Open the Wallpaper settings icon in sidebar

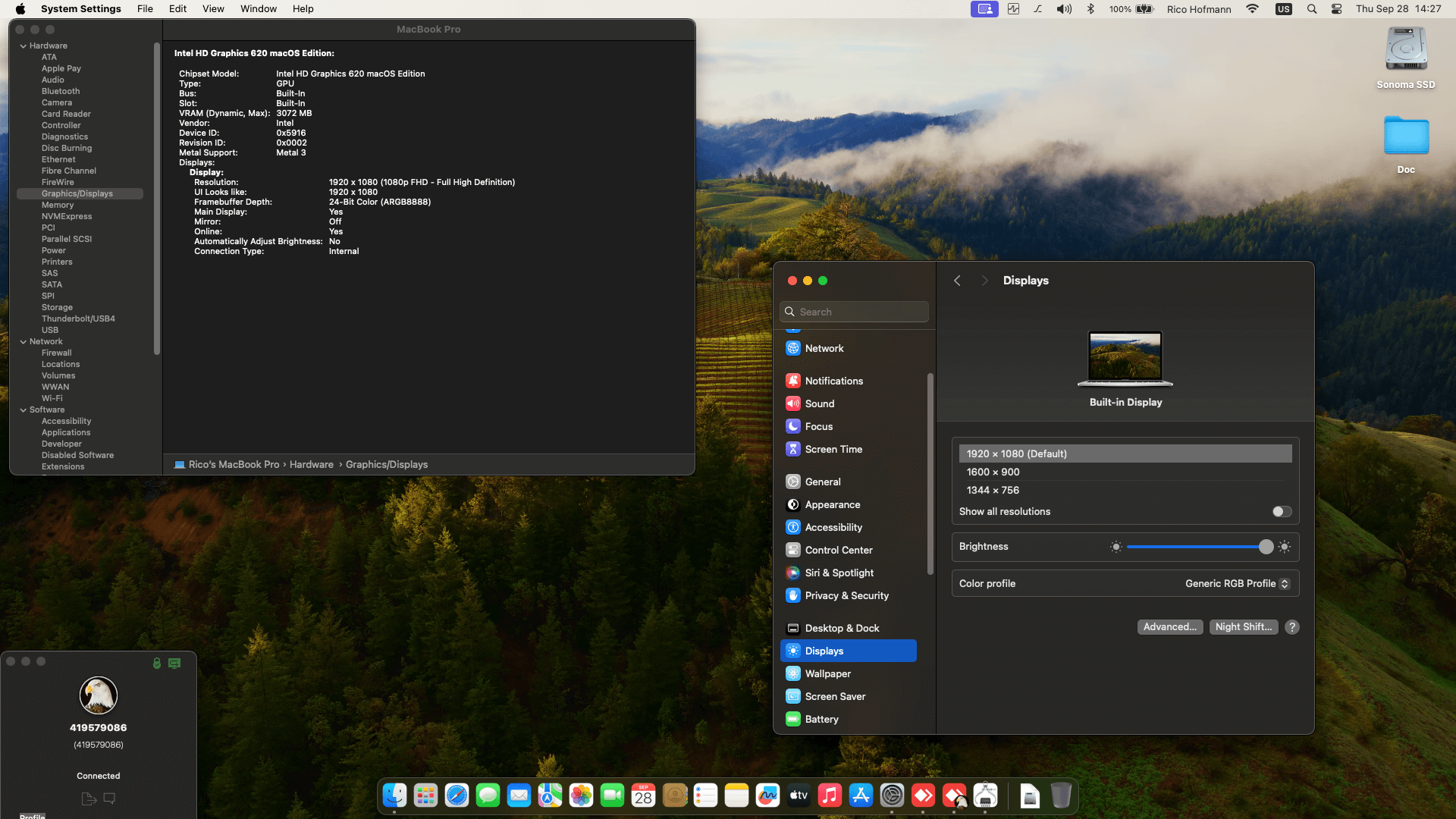(793, 673)
